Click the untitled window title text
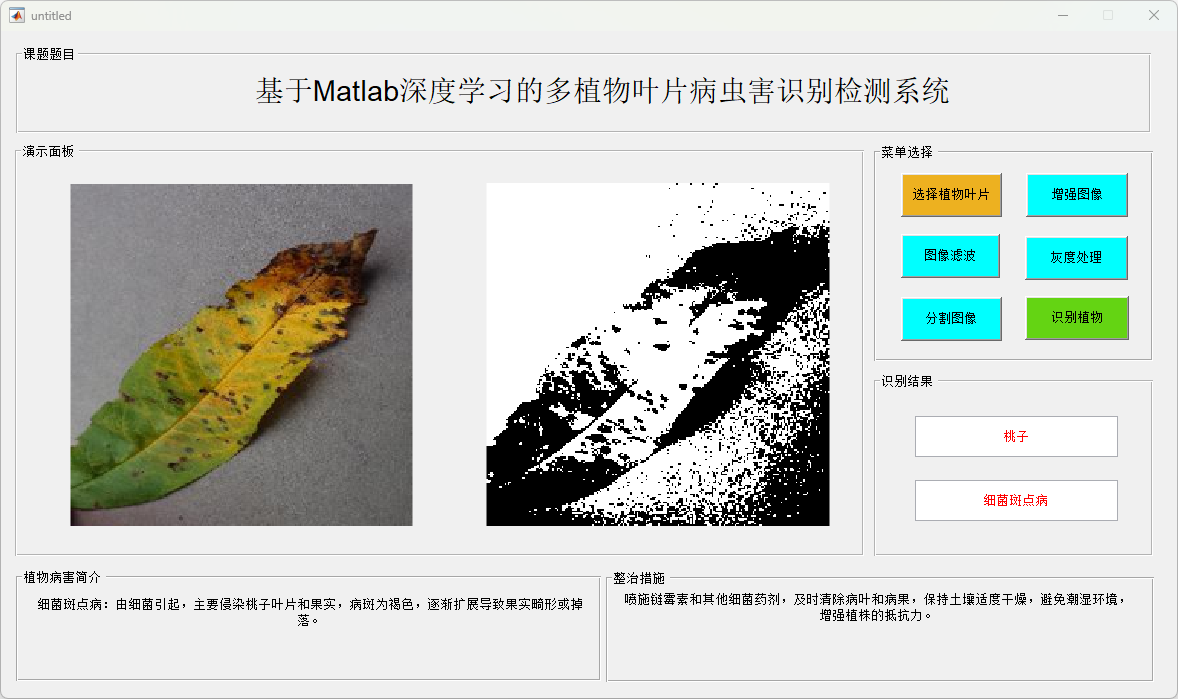The height and width of the screenshot is (699, 1178). [x=51, y=16]
